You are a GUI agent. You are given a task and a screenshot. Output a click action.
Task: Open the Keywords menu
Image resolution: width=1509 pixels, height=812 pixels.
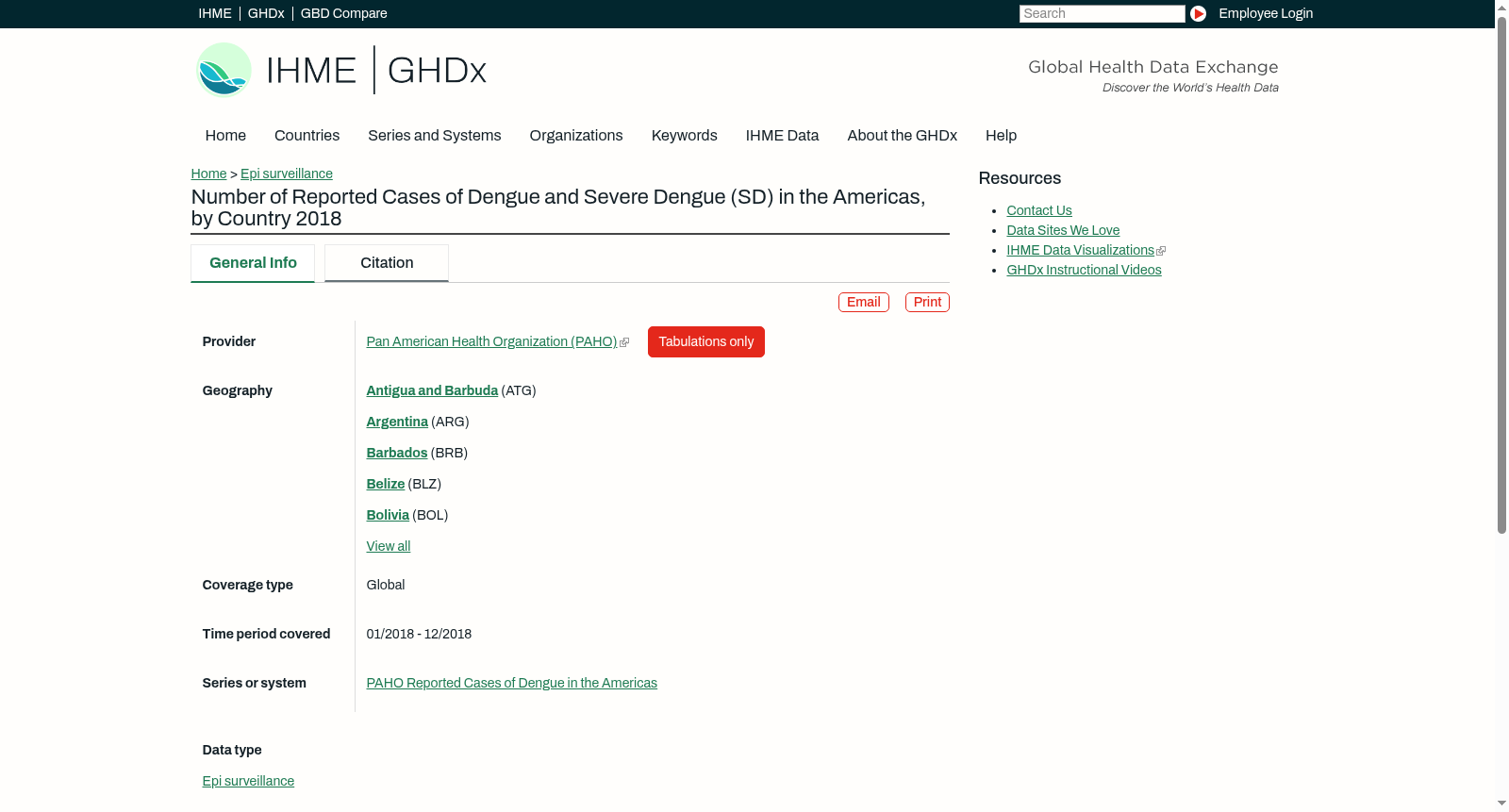tap(685, 136)
